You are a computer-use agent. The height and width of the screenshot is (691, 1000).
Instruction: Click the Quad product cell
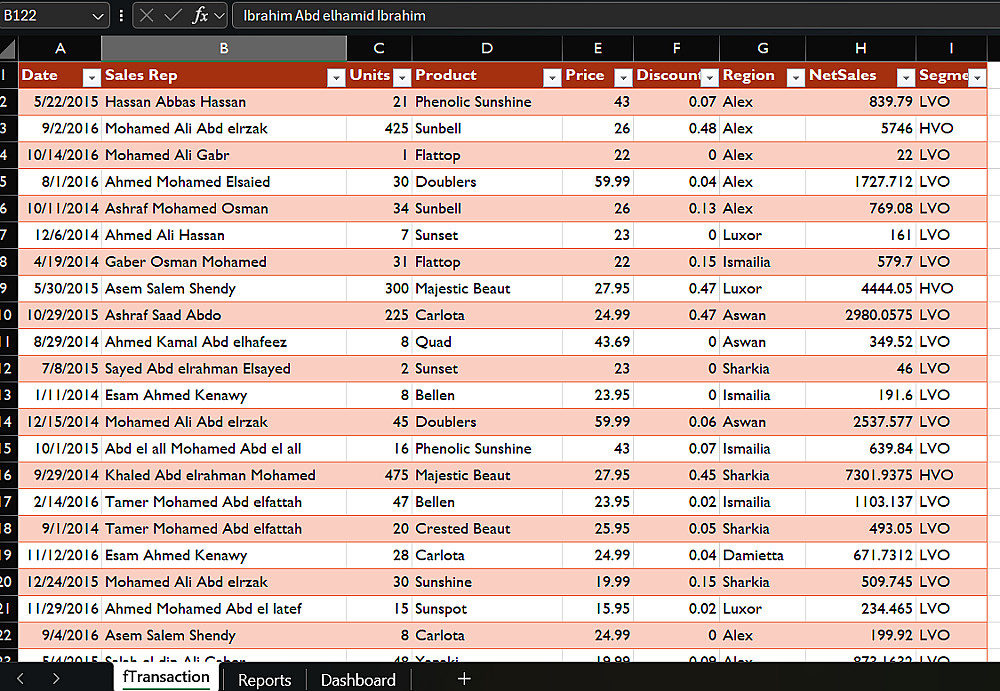point(487,342)
